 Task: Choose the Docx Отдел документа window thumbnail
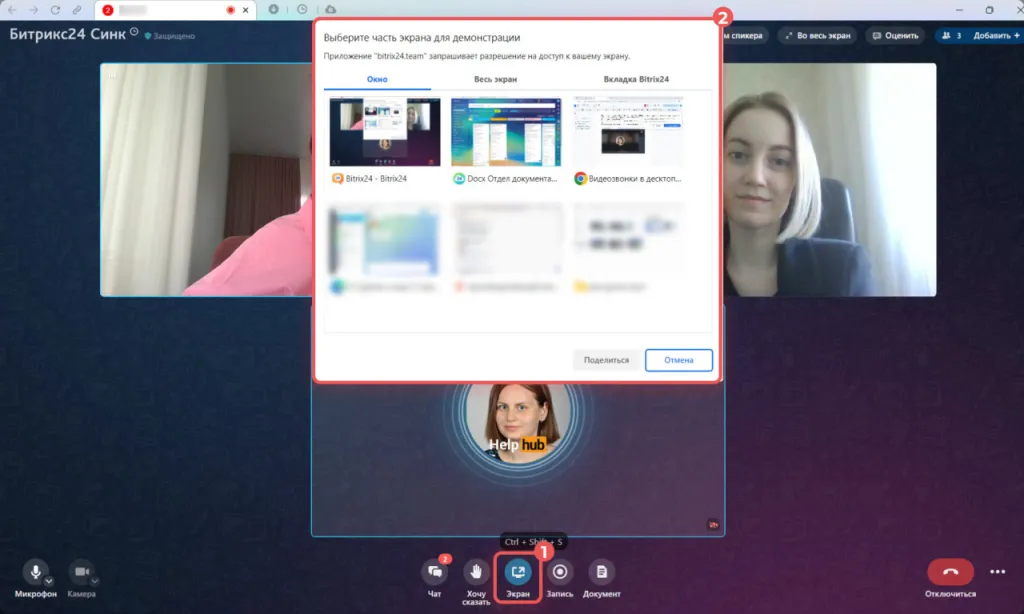505,132
